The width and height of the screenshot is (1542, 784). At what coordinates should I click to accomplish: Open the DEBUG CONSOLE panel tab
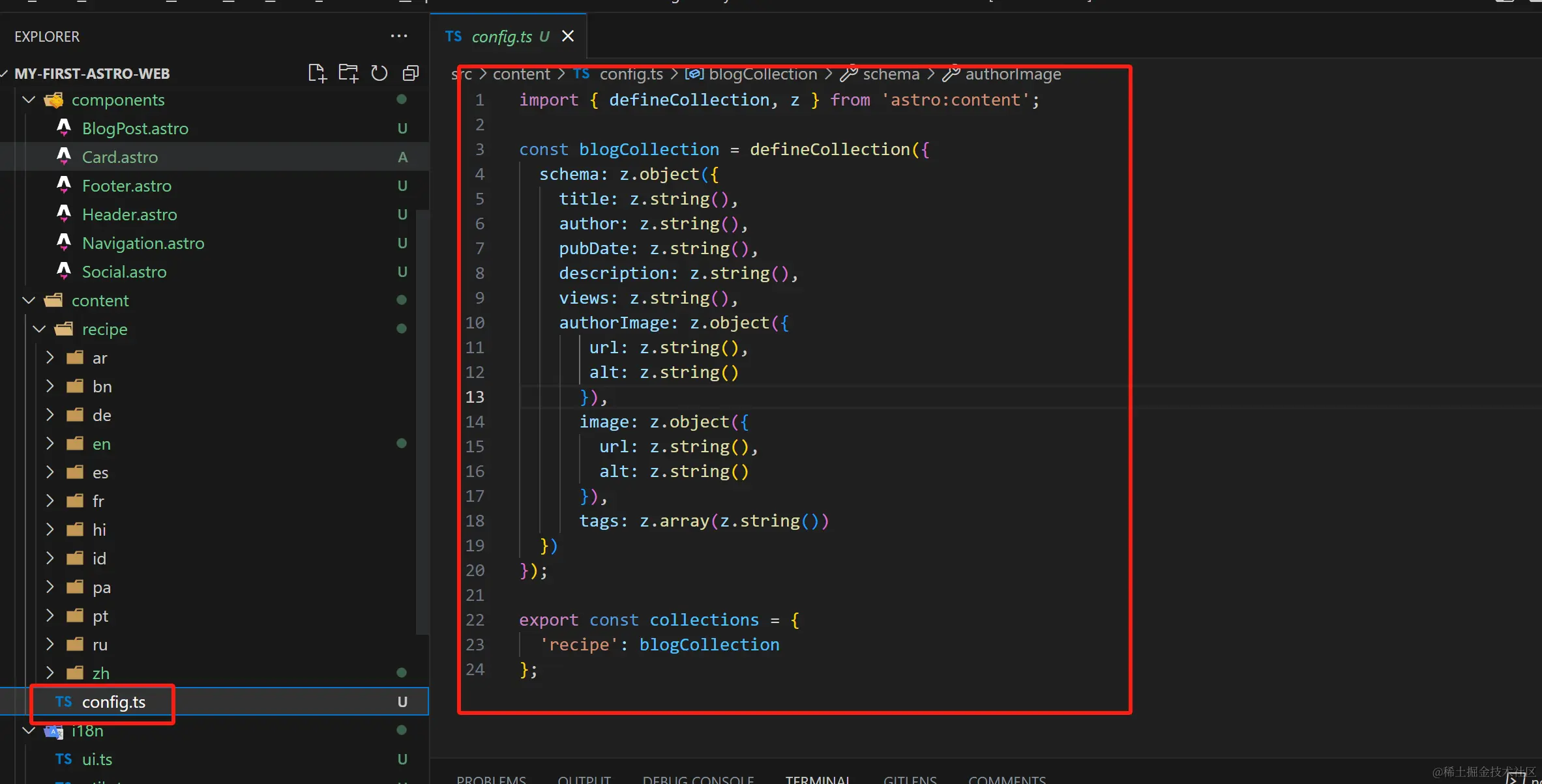pyautogui.click(x=698, y=779)
